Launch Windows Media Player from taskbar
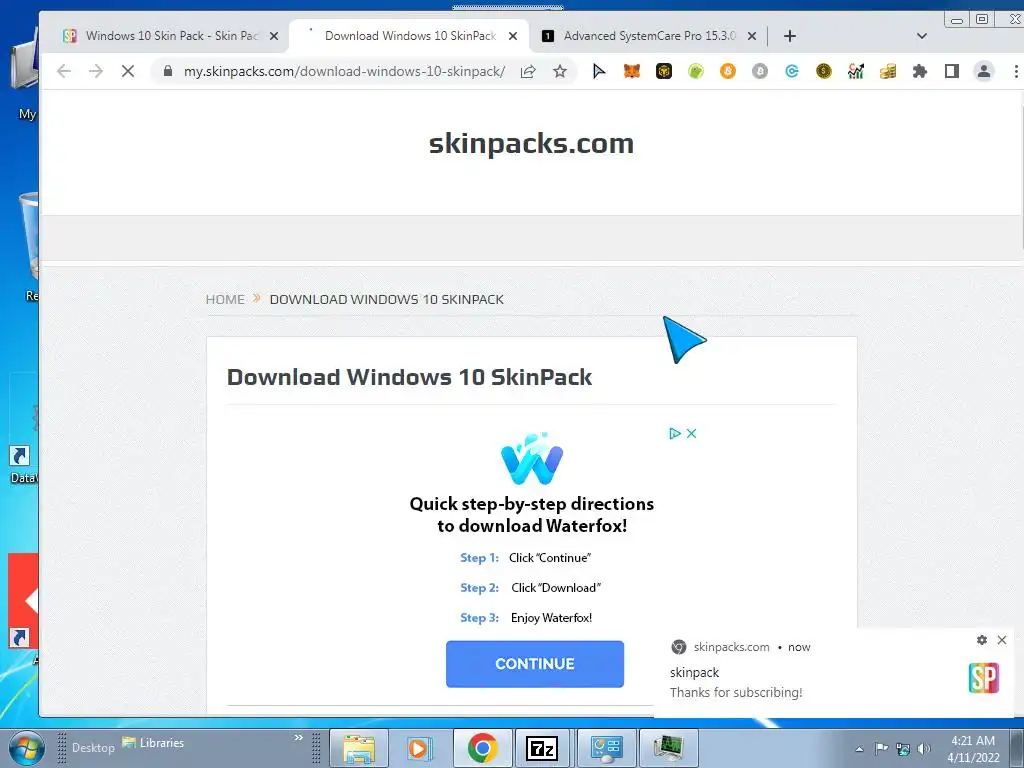The width and height of the screenshot is (1024, 768). click(419, 748)
